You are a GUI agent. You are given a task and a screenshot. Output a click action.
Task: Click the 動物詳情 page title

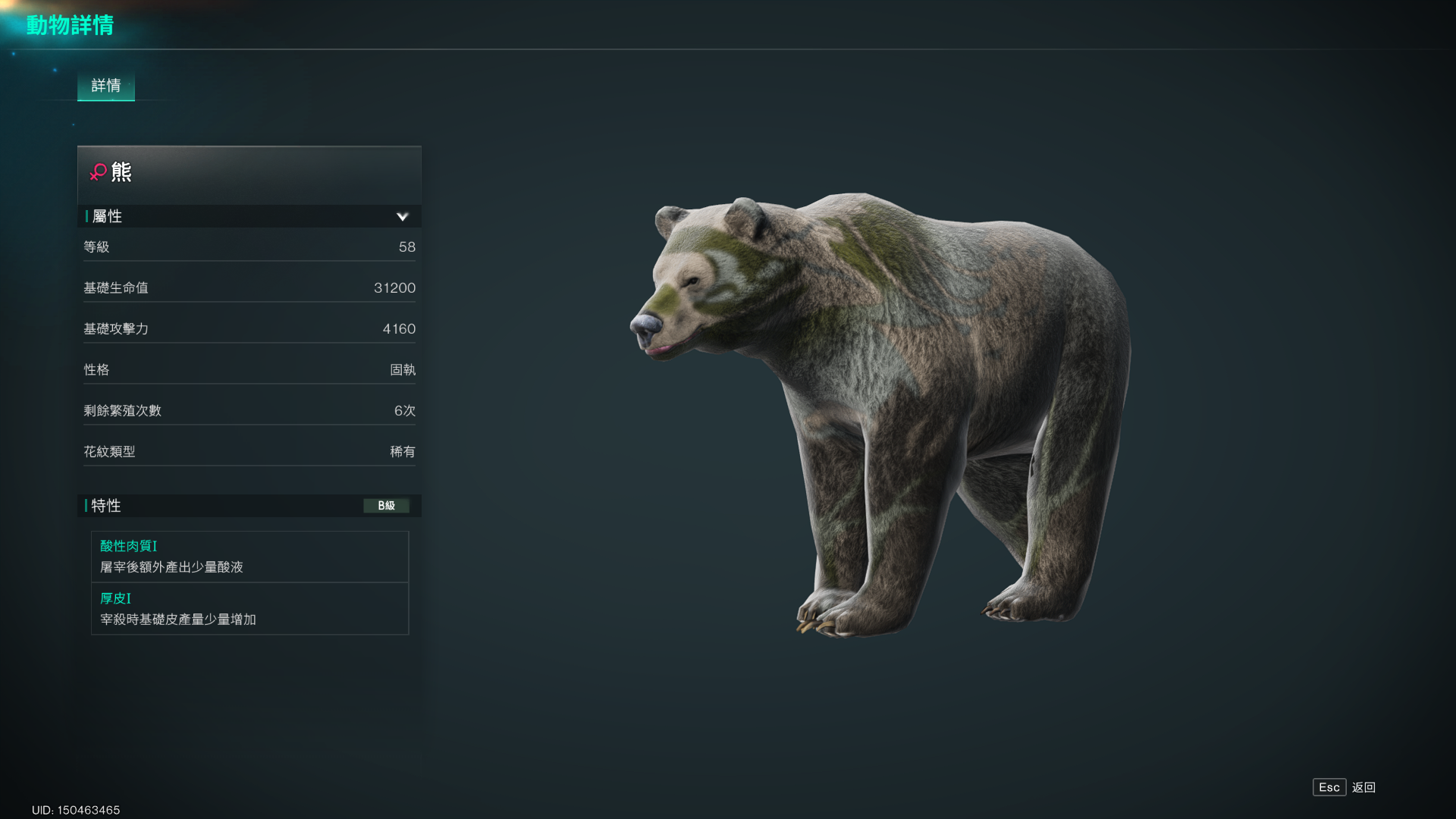[70, 25]
